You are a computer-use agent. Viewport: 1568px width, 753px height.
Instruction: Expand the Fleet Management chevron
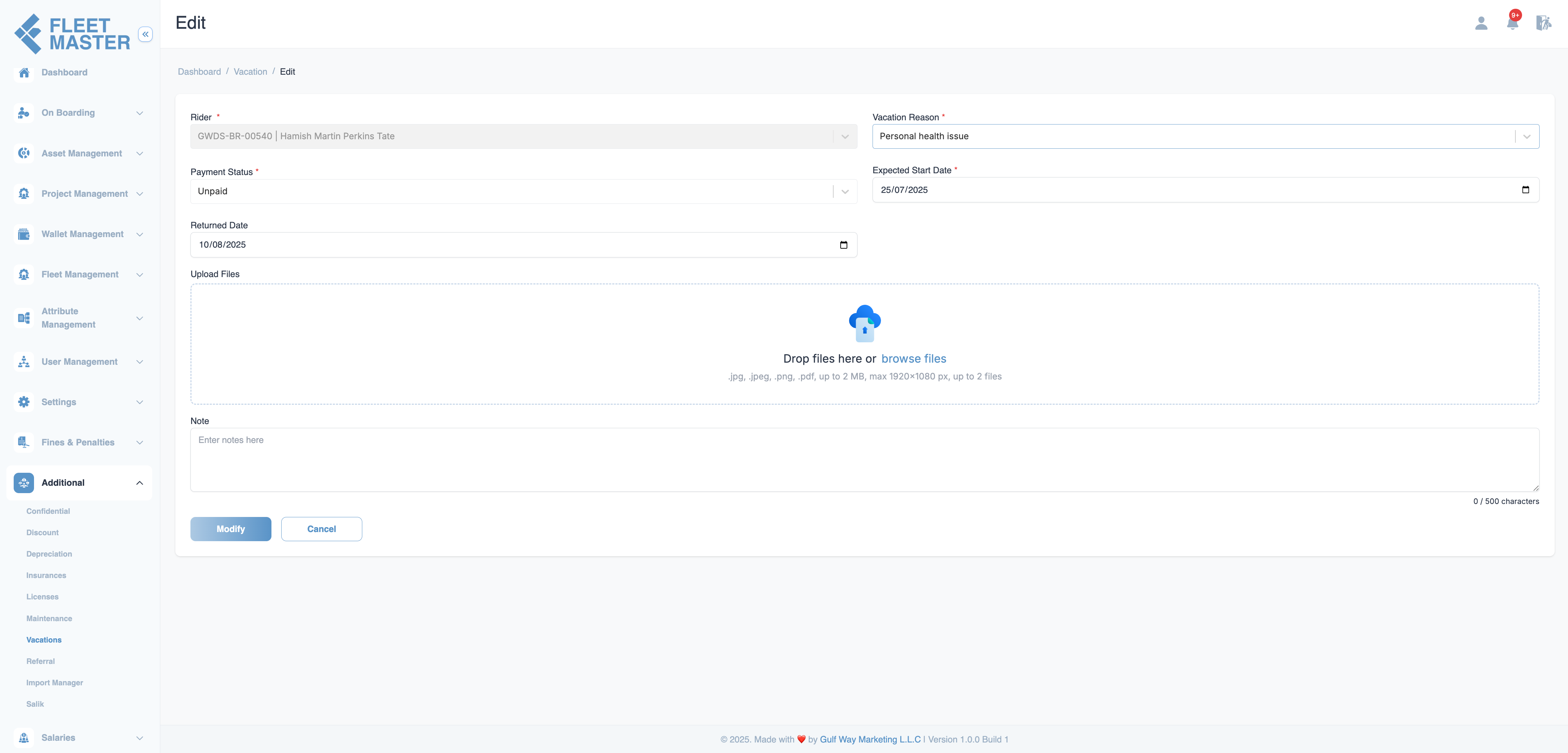[140, 275]
